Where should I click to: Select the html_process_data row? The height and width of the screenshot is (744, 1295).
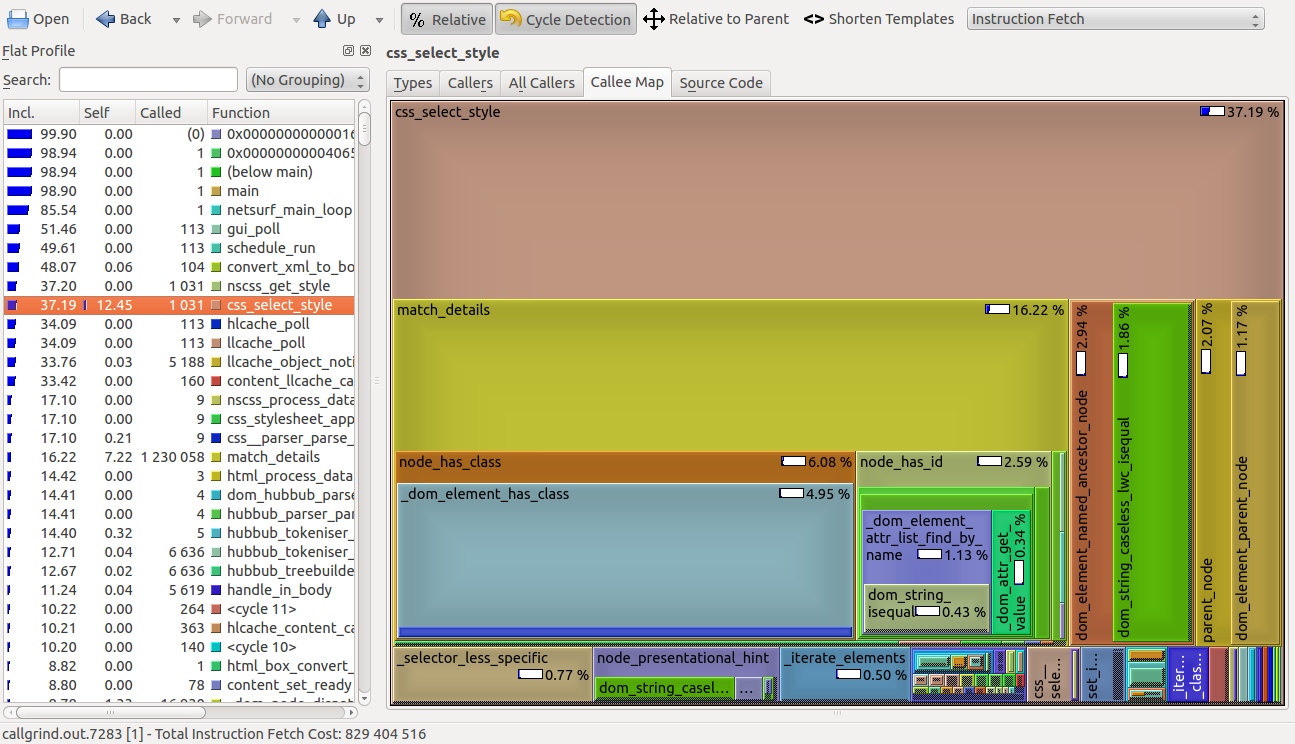179,476
